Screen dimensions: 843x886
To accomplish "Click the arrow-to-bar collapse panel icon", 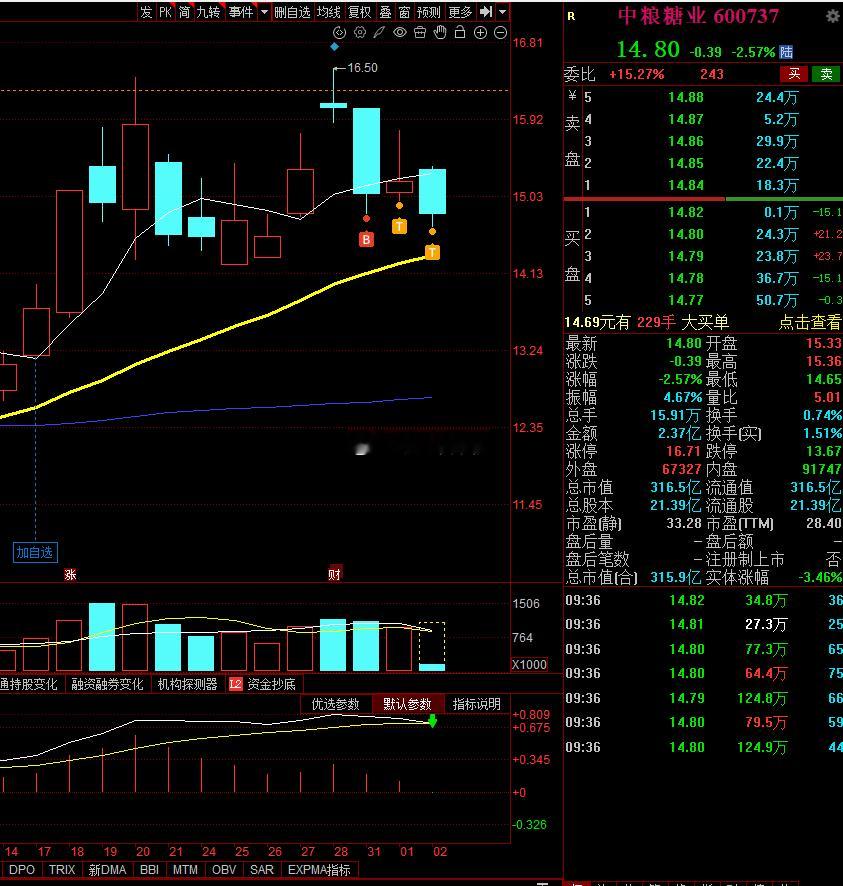I will (486, 11).
